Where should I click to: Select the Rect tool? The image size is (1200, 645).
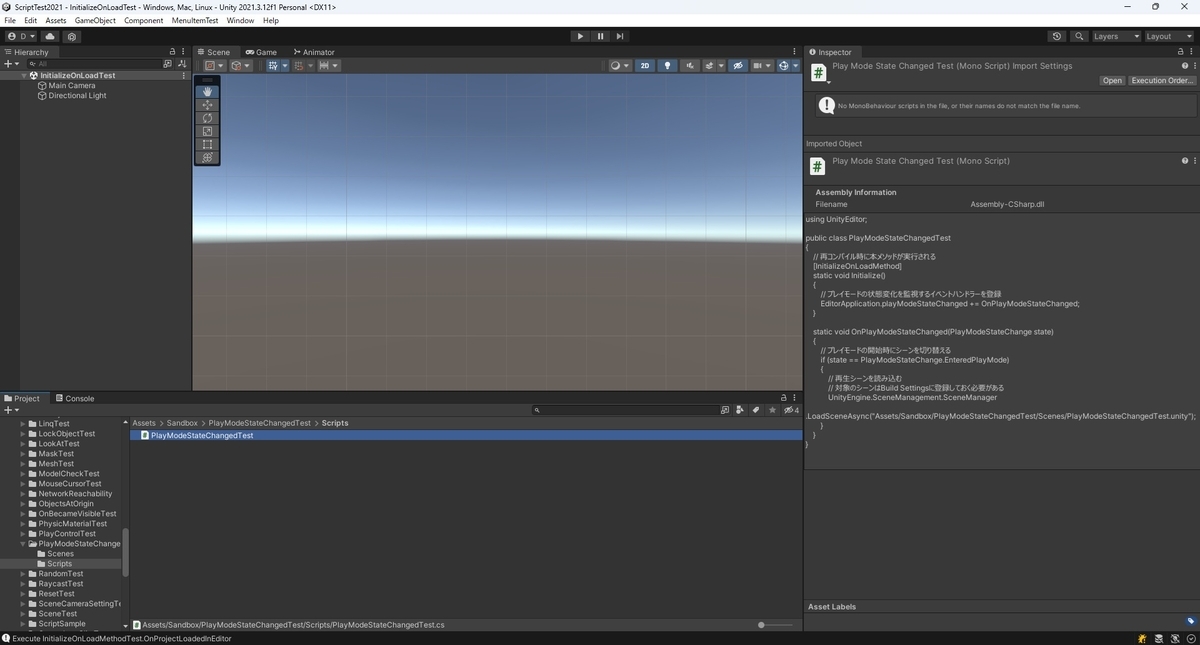pos(207,144)
